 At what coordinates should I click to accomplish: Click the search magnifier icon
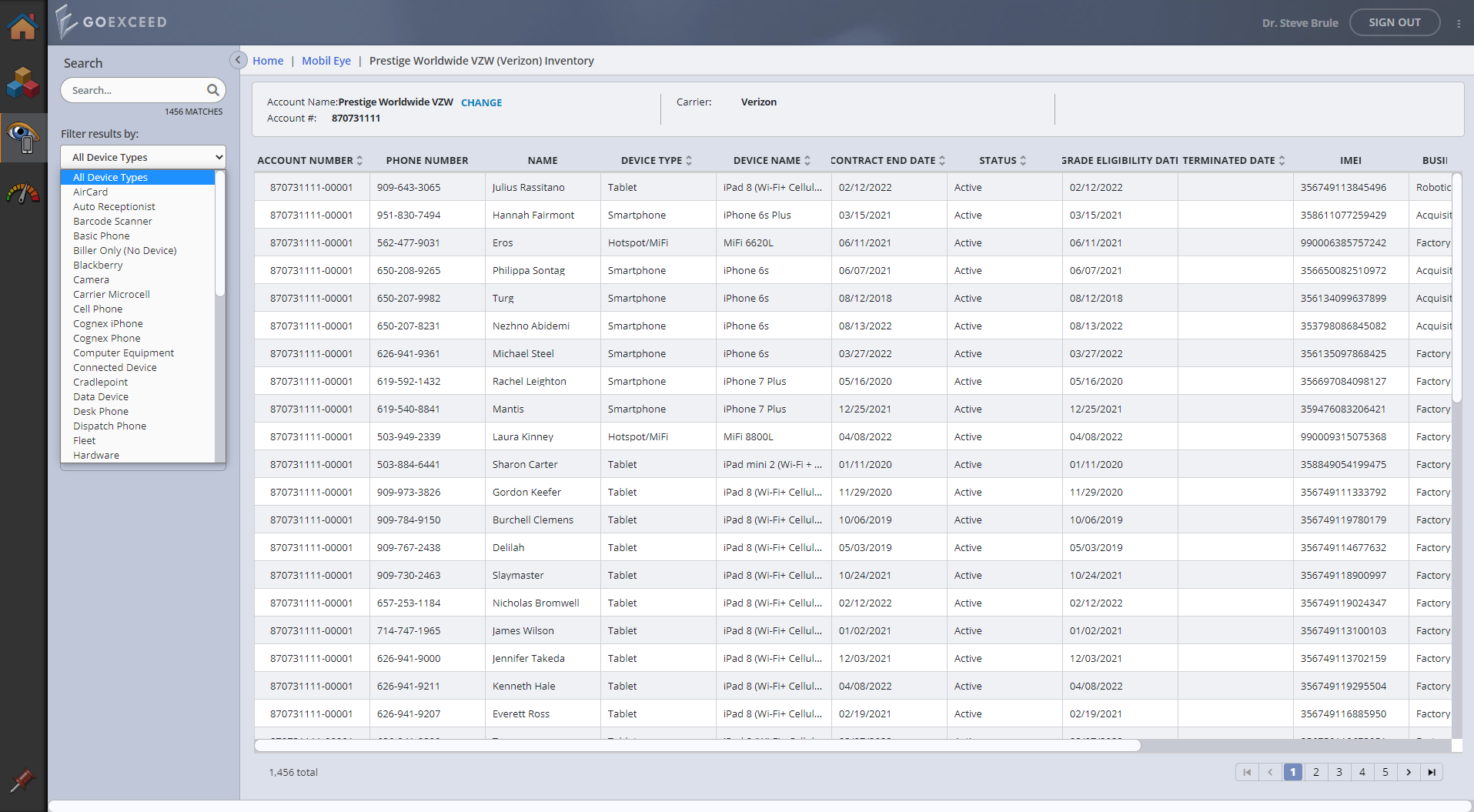[x=213, y=90]
